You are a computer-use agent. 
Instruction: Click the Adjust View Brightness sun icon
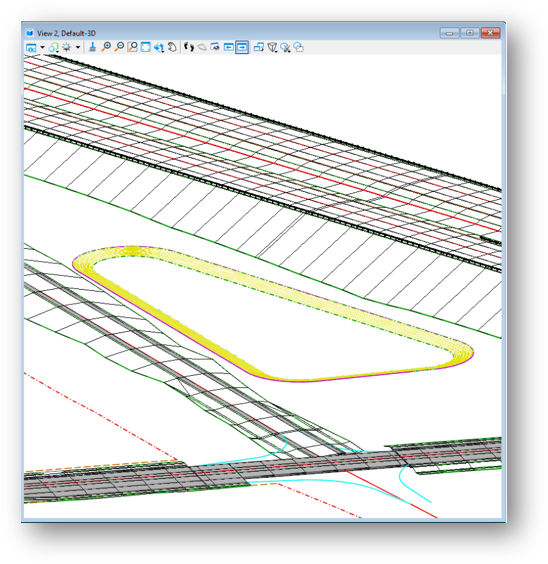[x=67, y=47]
